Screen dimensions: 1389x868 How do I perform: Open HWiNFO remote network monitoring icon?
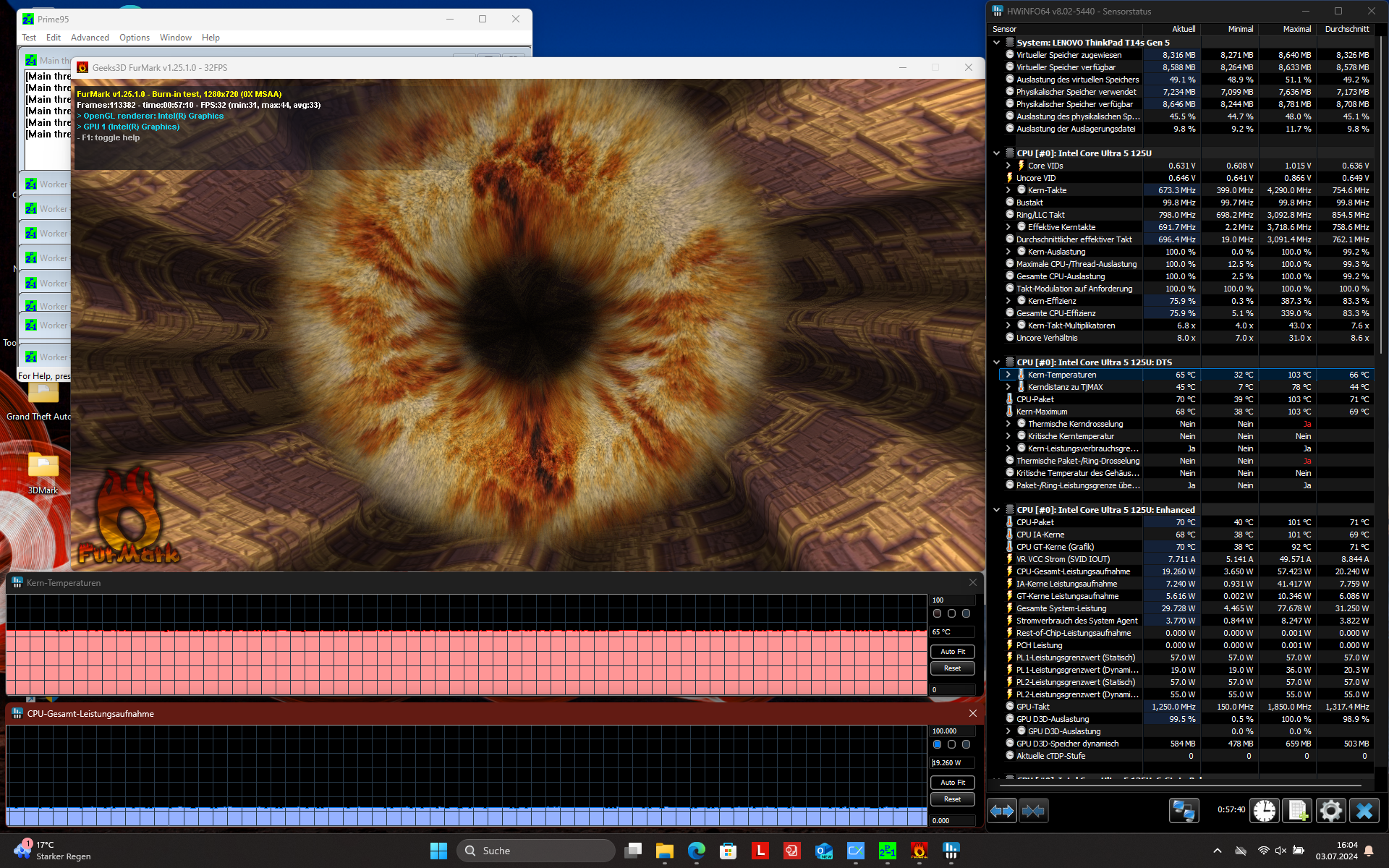coord(1184,811)
